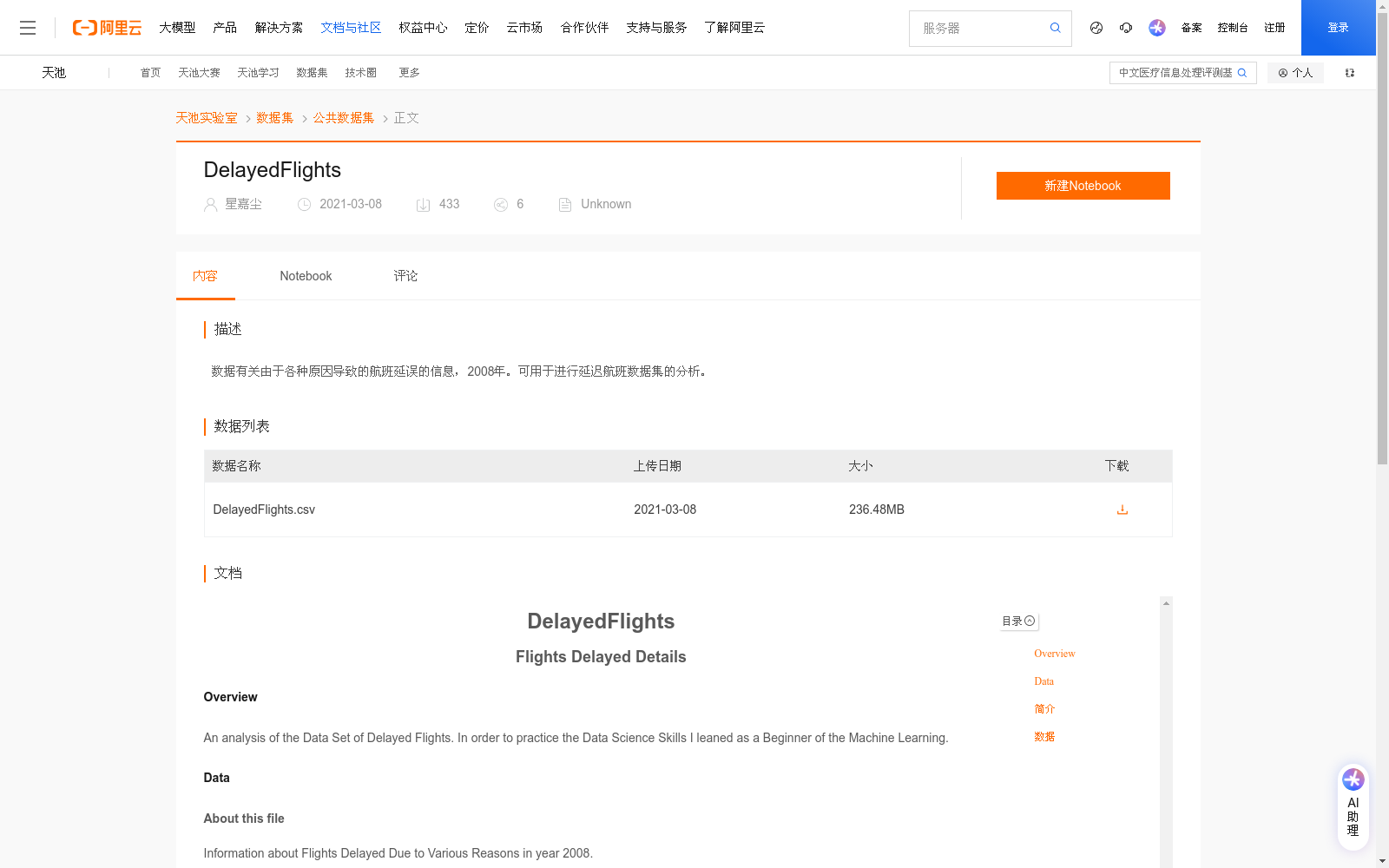Go to the 数据集 breadcrumb link

pyautogui.click(x=274, y=118)
